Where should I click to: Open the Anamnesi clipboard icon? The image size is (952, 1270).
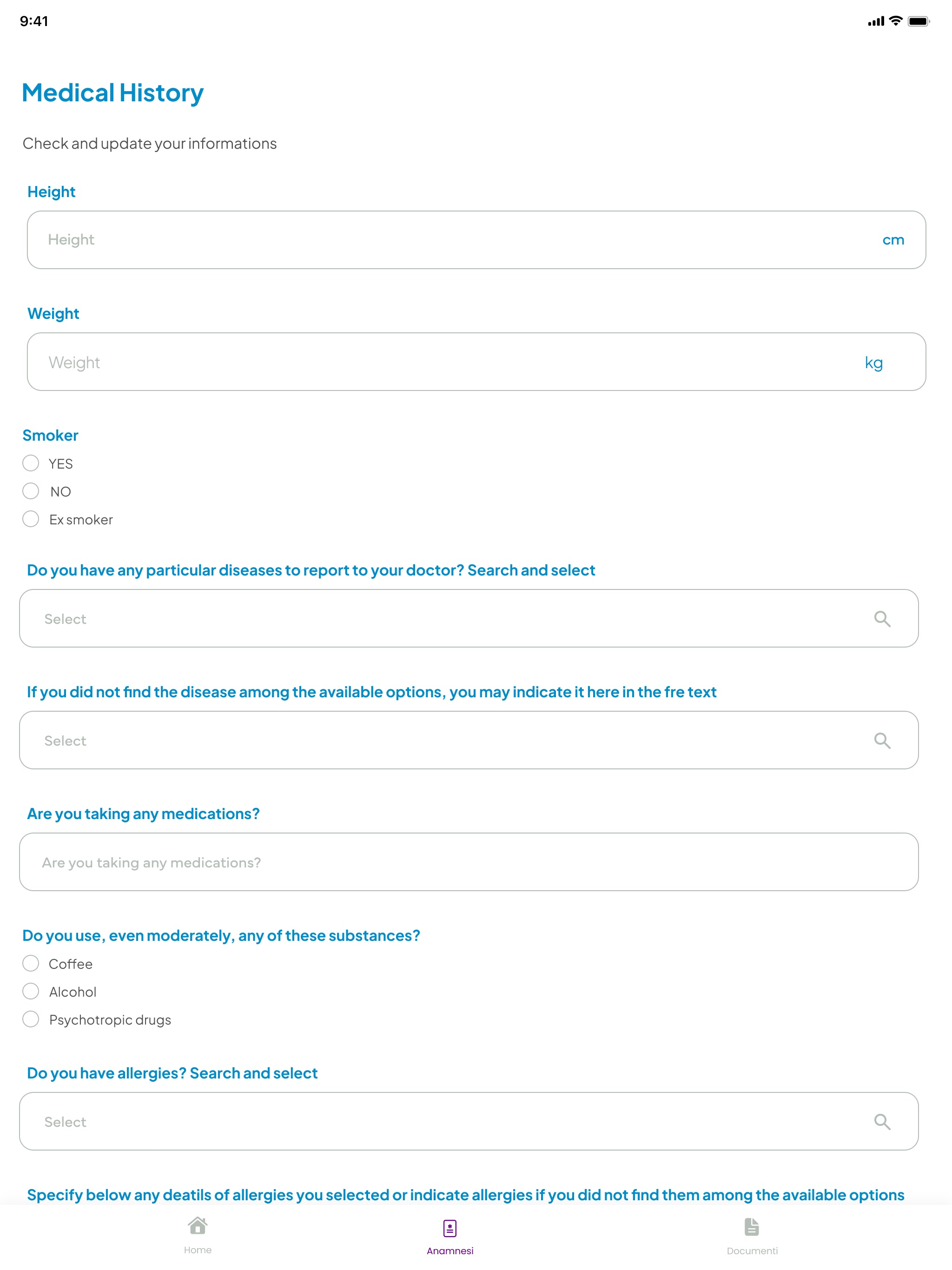(450, 1228)
